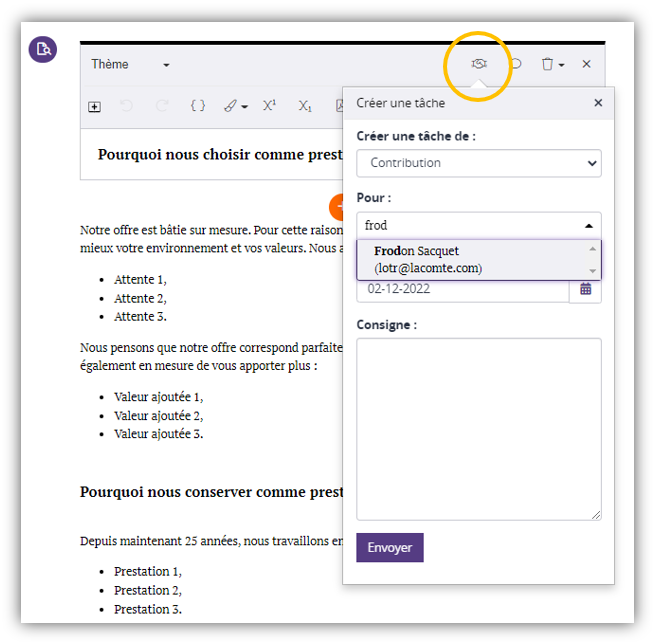This screenshot has height=644, width=665.
Task: Click the undo arrow icon
Action: (x=127, y=106)
